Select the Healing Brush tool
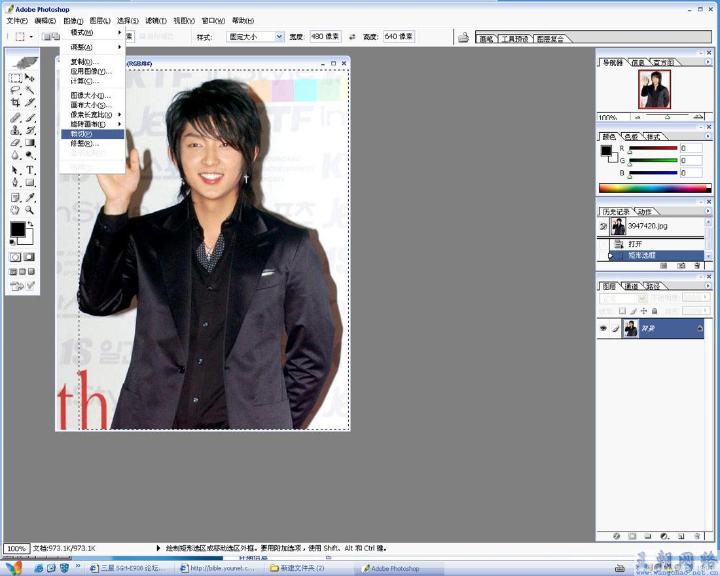720x576 pixels. pos(15,118)
